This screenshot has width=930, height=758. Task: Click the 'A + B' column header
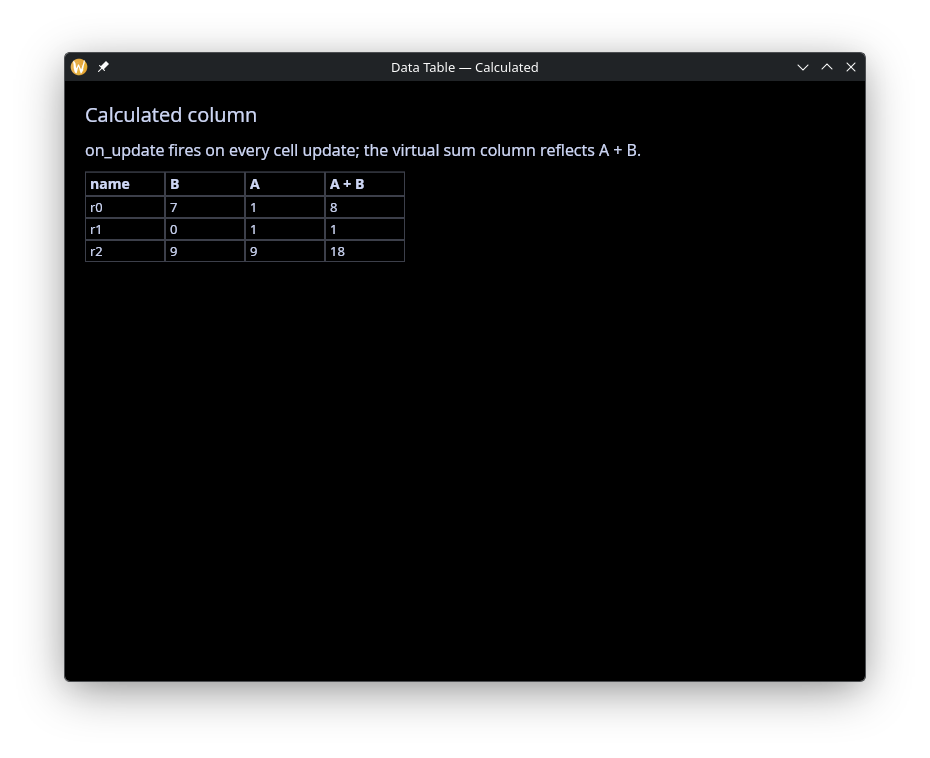tap(365, 184)
